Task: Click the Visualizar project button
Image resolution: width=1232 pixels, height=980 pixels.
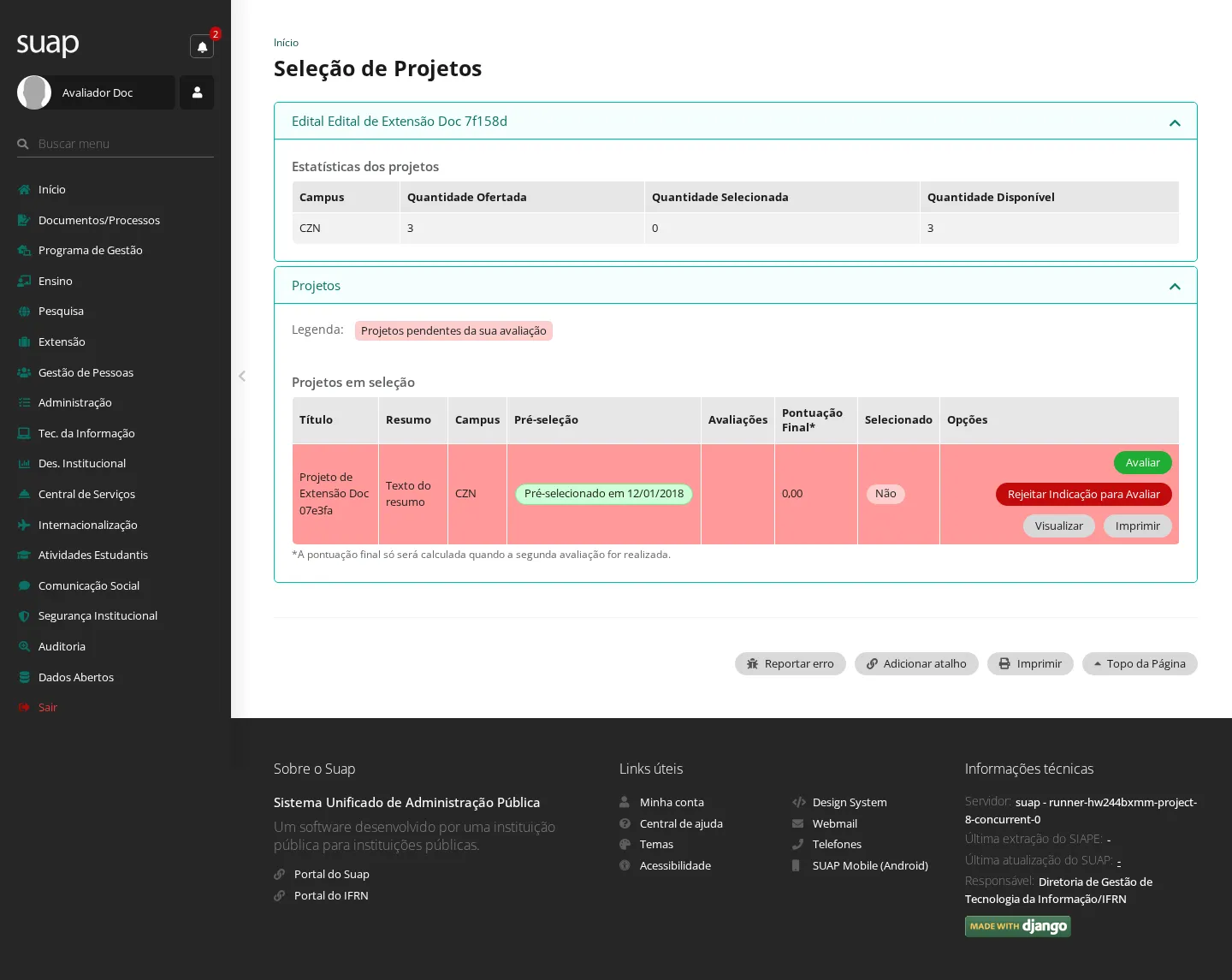Action: [1059, 526]
